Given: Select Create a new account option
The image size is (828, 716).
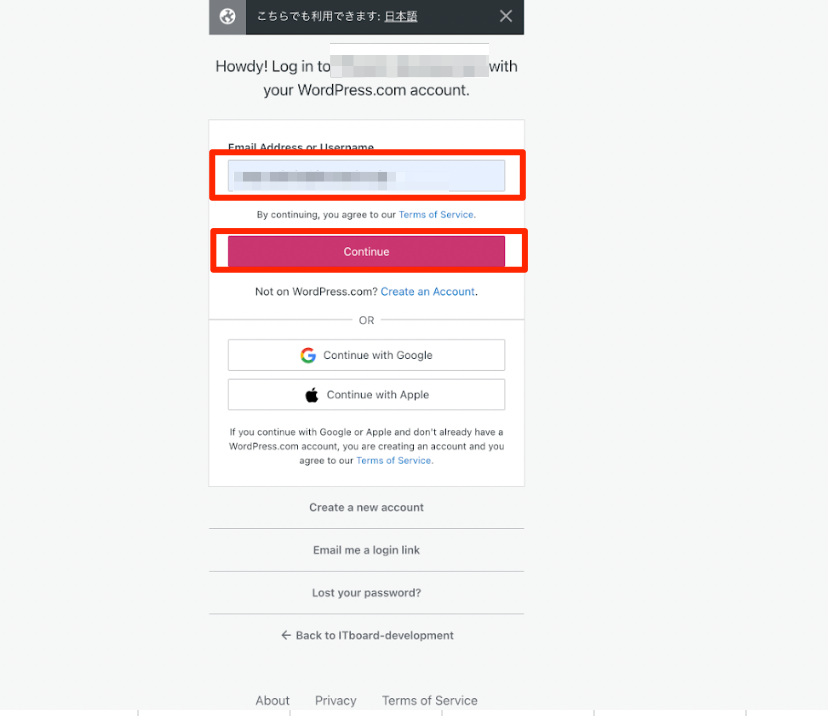Looking at the screenshot, I should pyautogui.click(x=366, y=507).
